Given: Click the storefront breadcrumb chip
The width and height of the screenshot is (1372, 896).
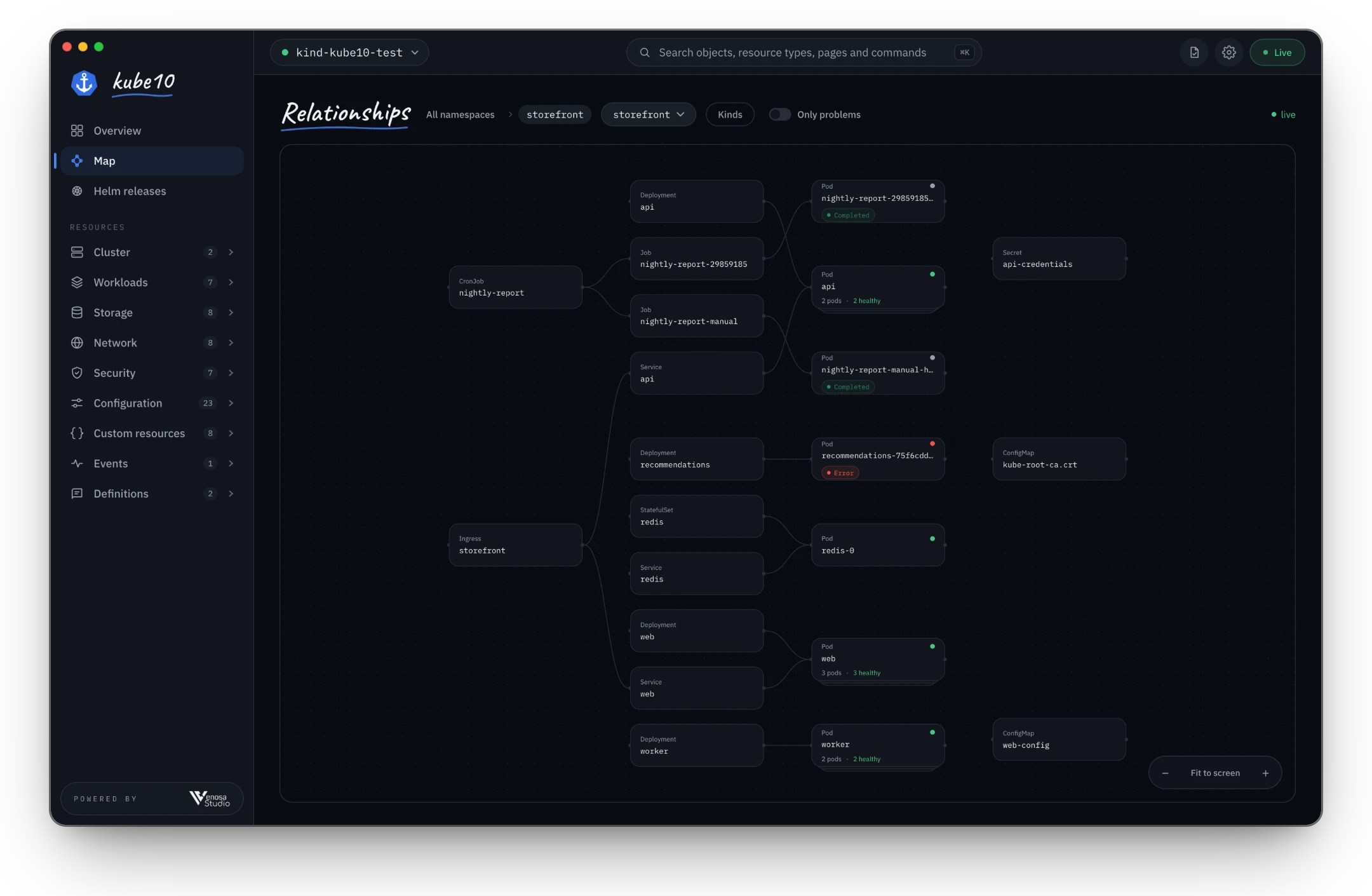Looking at the screenshot, I should (555, 114).
